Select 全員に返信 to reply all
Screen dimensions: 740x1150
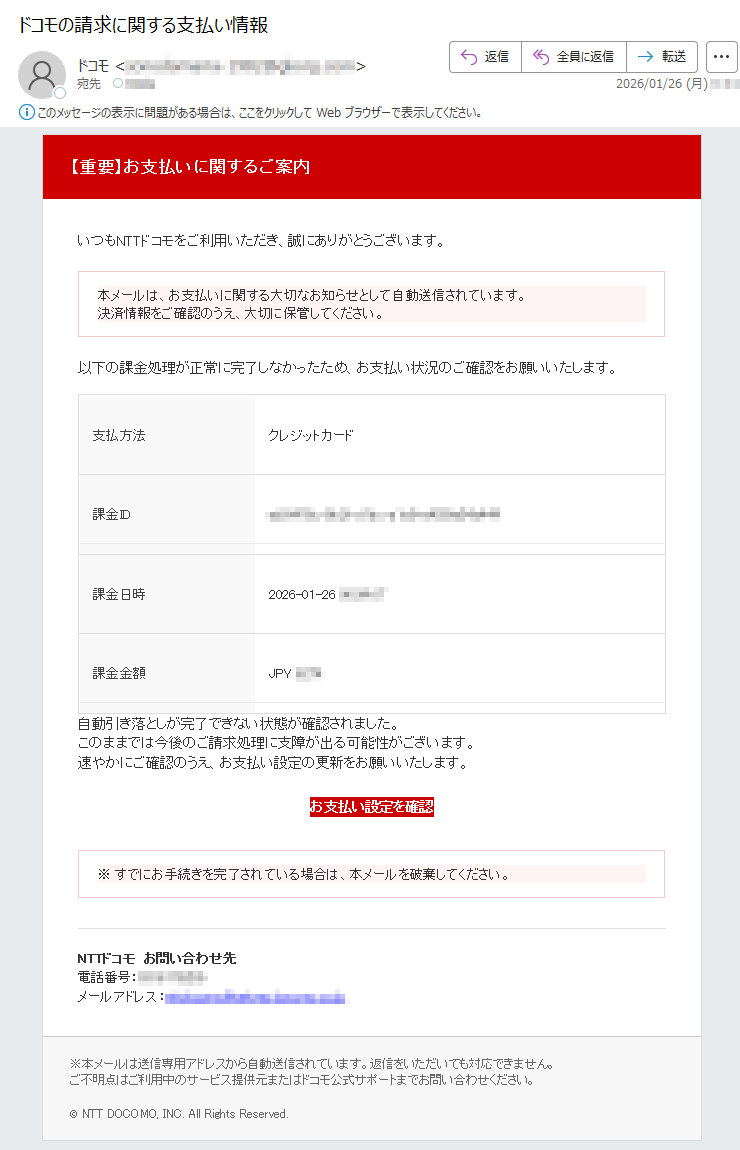[x=574, y=56]
